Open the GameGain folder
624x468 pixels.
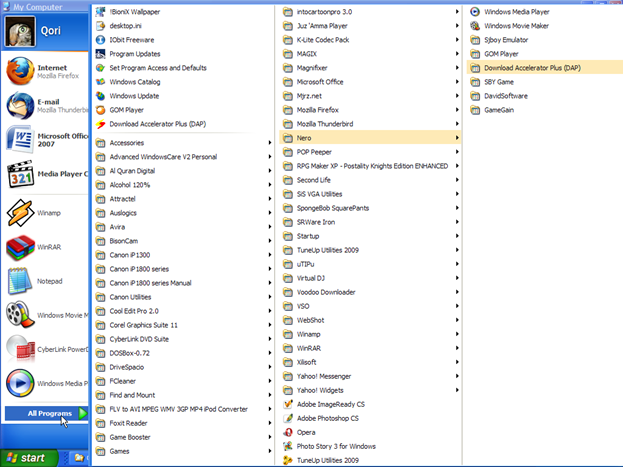coord(544,110)
